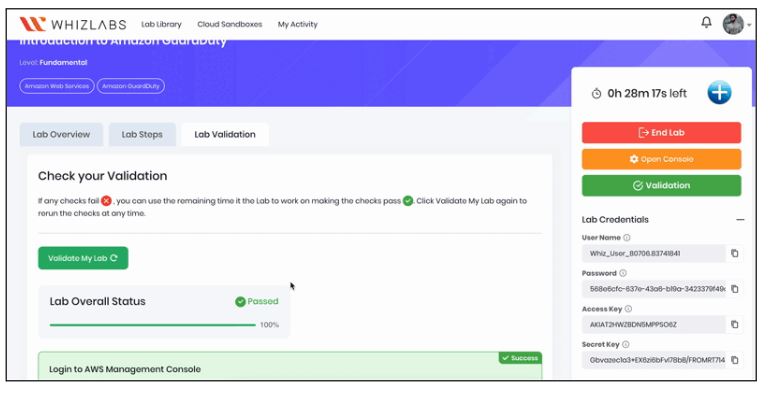Collapse the Lab Credentials section
The width and height of the screenshot is (778, 404).
click(x=740, y=219)
